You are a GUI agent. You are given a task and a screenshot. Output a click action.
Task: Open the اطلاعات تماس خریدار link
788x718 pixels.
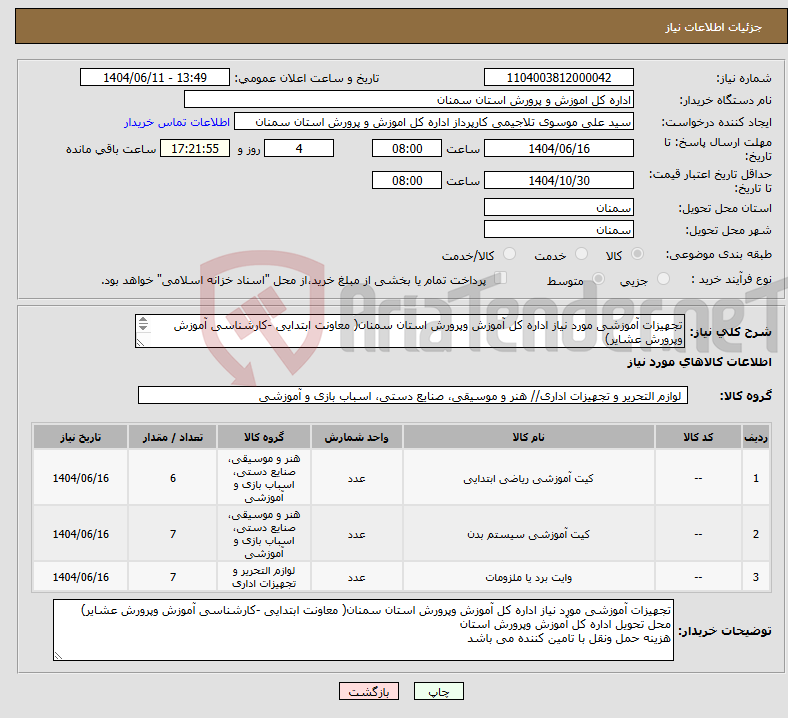click(x=177, y=122)
